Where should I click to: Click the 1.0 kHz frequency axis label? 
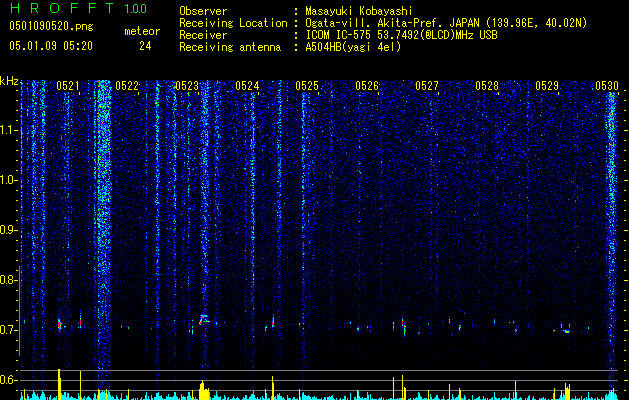coord(9,180)
